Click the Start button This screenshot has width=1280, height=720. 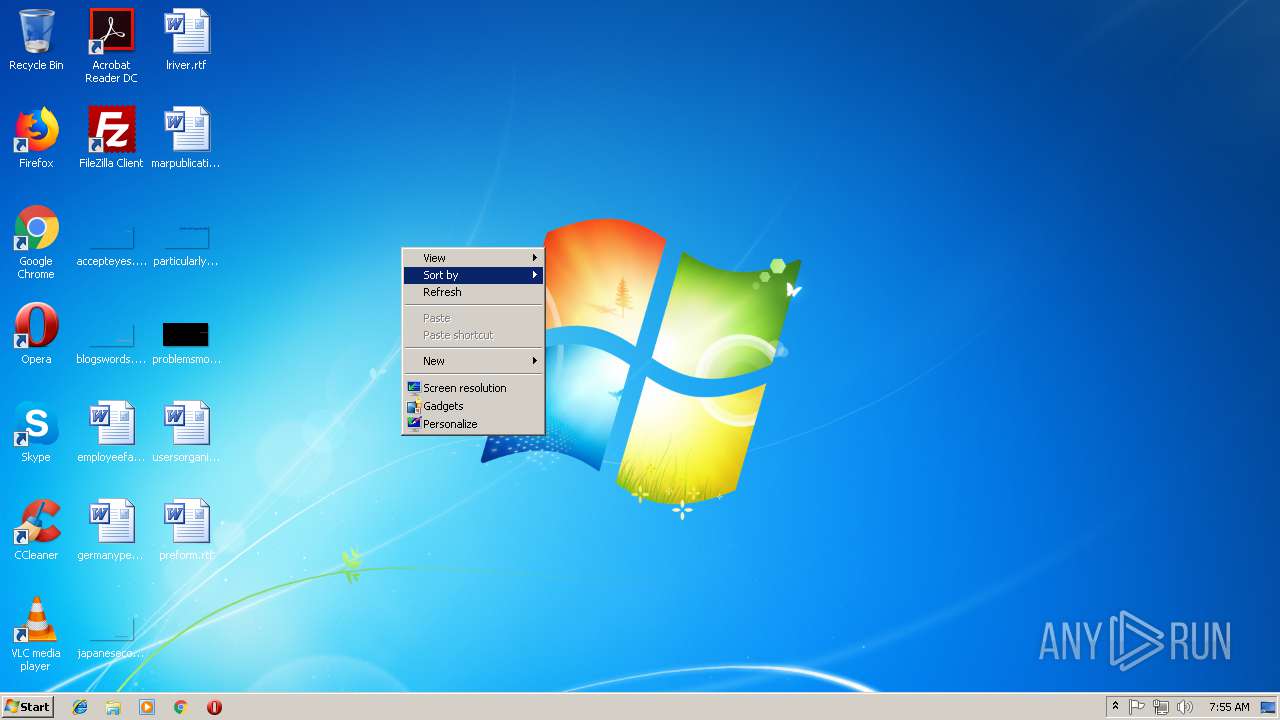pos(27,707)
